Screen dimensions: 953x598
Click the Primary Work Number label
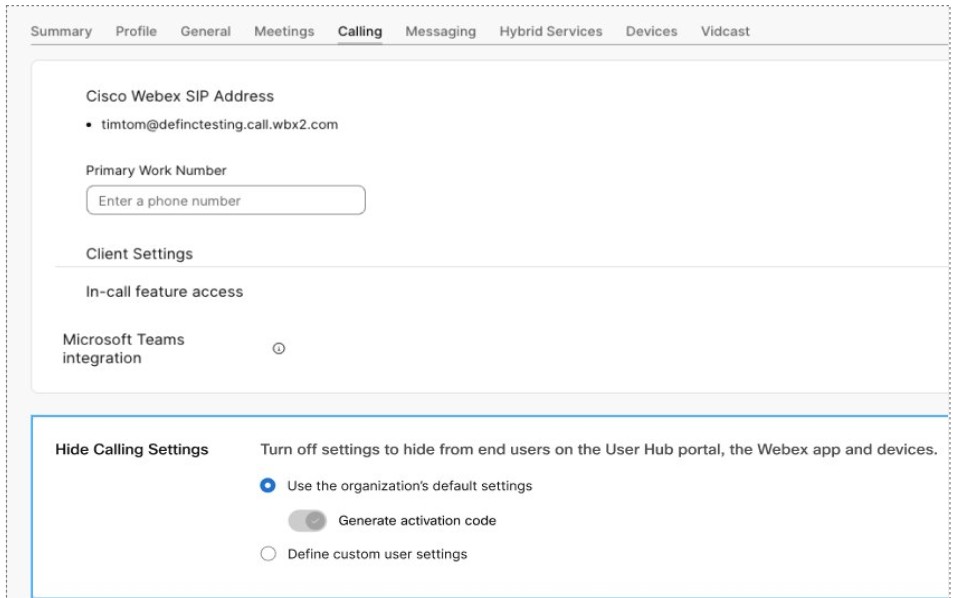156,170
